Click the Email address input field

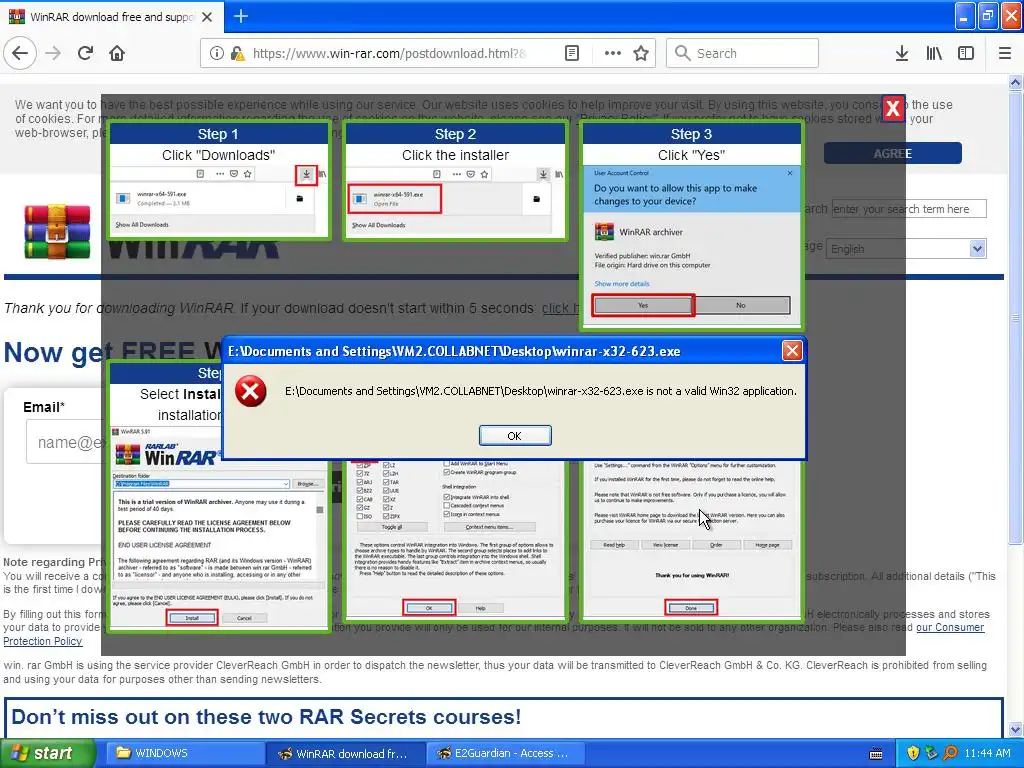click(x=64, y=442)
